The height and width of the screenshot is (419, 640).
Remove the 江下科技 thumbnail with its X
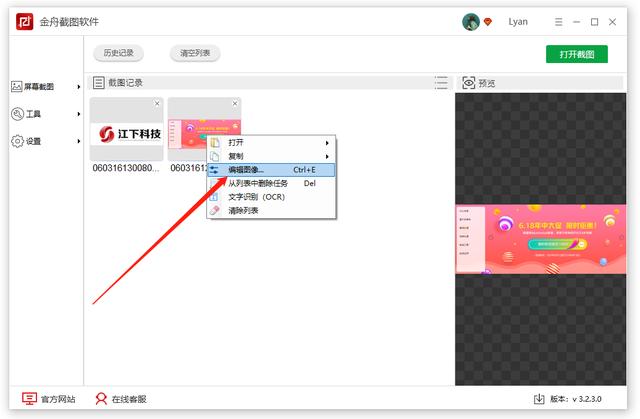(x=157, y=104)
